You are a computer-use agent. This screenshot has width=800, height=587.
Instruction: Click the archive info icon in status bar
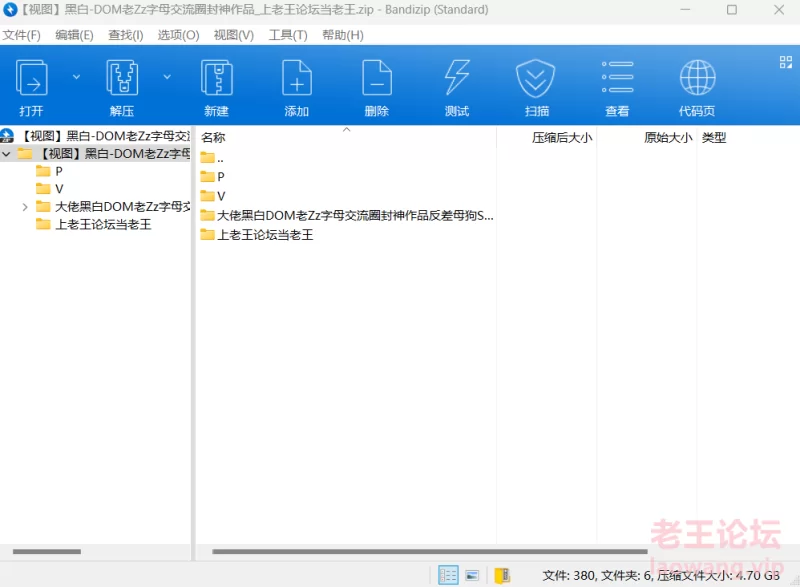(x=502, y=576)
